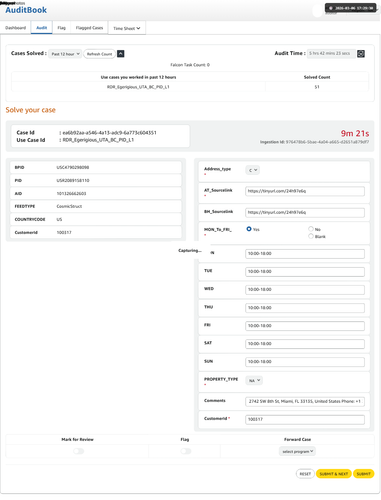The height and width of the screenshot is (500, 381).
Task: Click the SUBMIT & NEXT button
Action: click(333, 474)
